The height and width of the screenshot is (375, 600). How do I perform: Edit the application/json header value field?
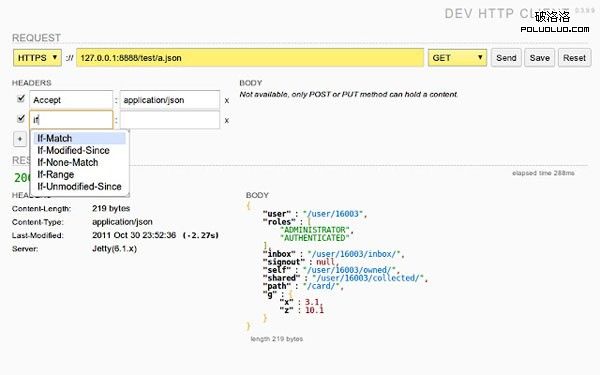click(x=170, y=100)
